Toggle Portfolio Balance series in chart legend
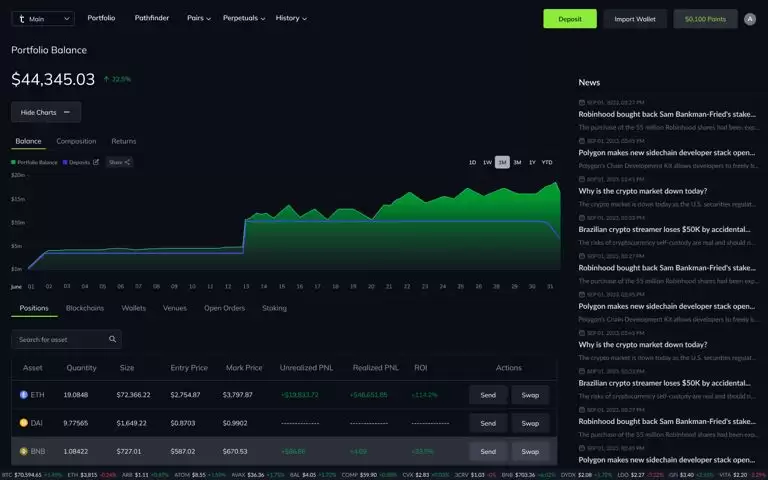 click(35, 162)
